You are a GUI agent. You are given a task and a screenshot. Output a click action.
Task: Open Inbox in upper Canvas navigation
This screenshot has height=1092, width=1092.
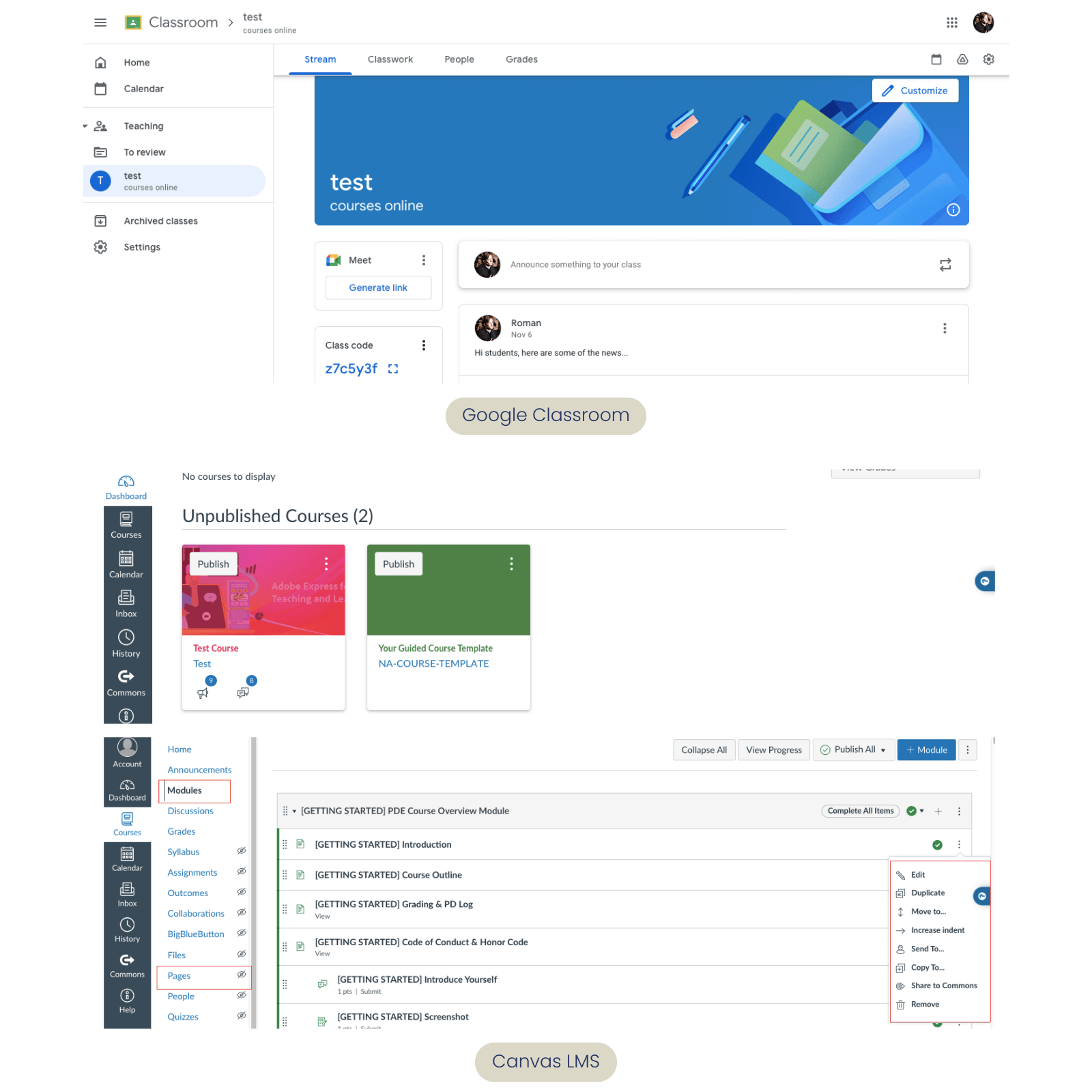(126, 604)
